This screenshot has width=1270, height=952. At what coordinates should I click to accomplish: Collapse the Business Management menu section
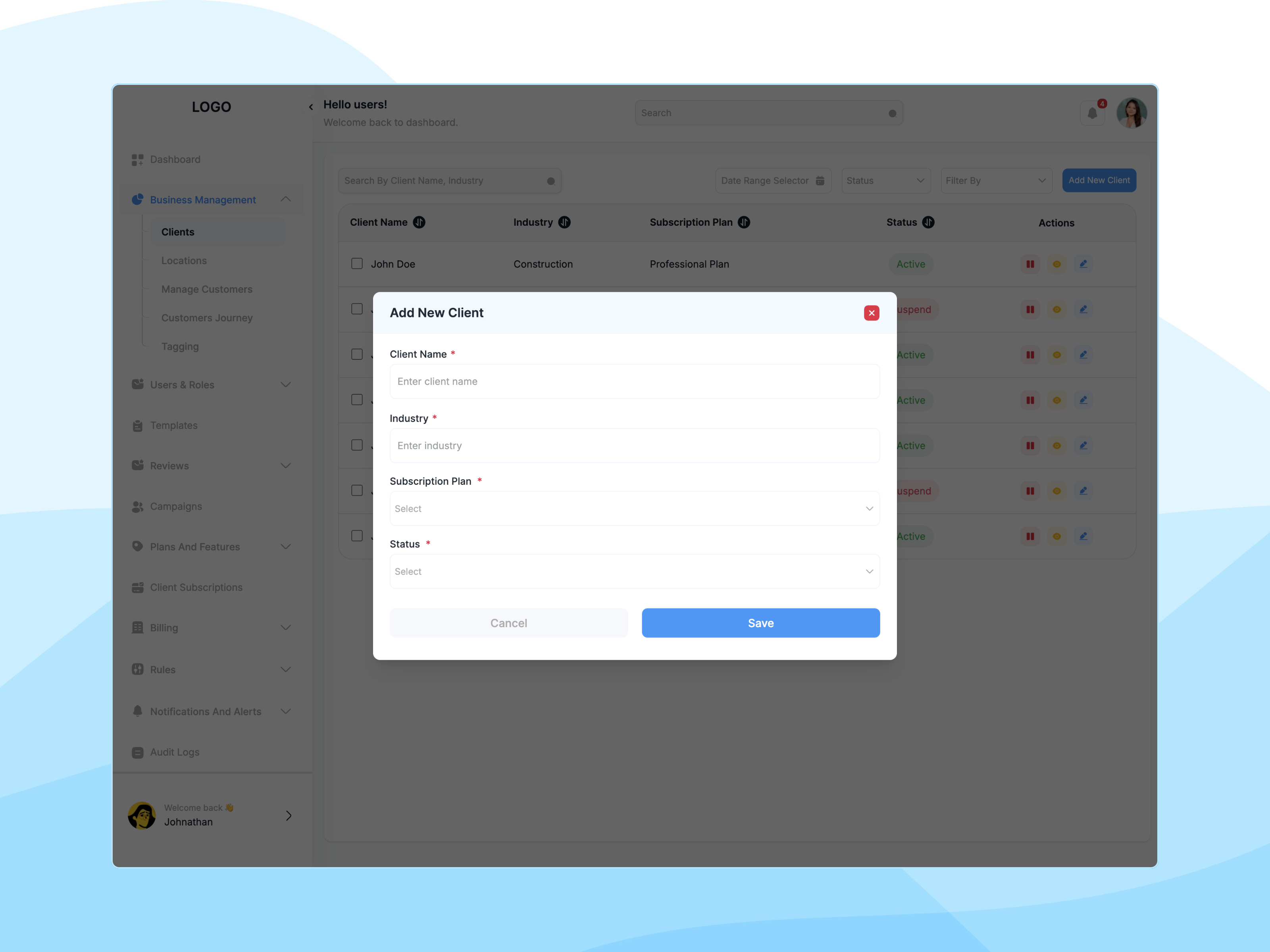click(x=285, y=199)
